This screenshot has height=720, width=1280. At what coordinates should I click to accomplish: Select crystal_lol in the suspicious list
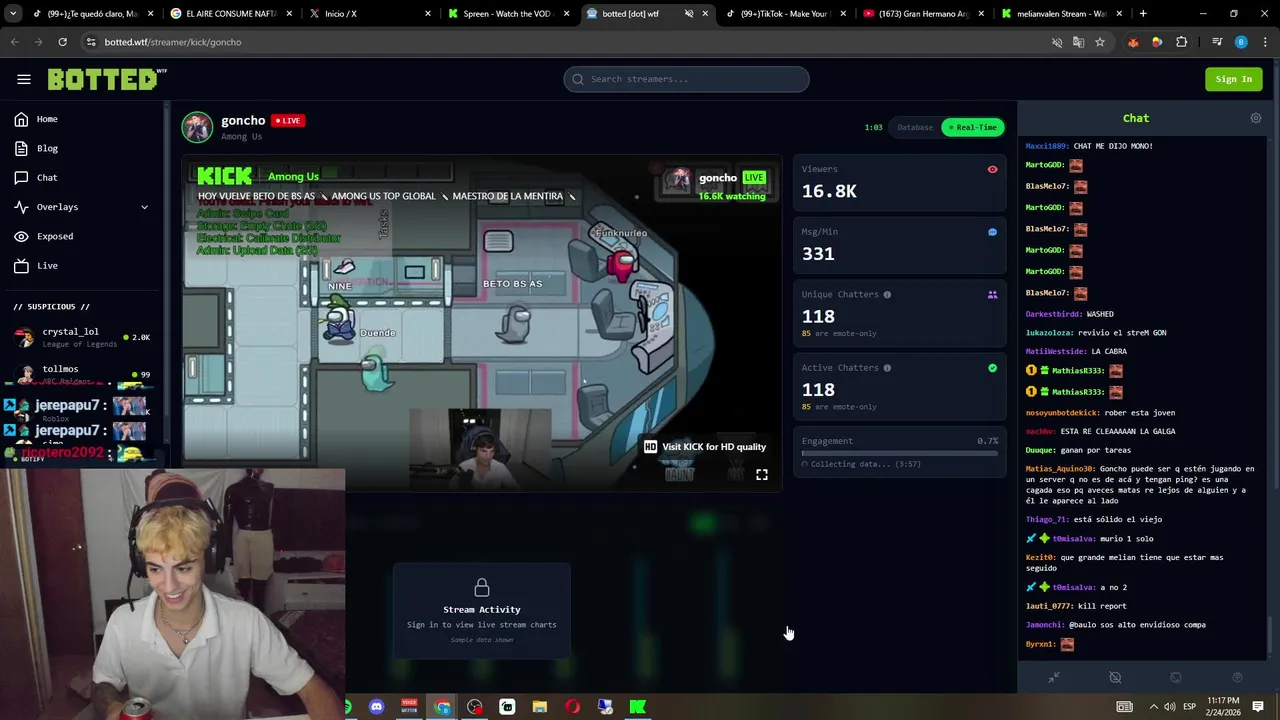pyautogui.click(x=82, y=337)
